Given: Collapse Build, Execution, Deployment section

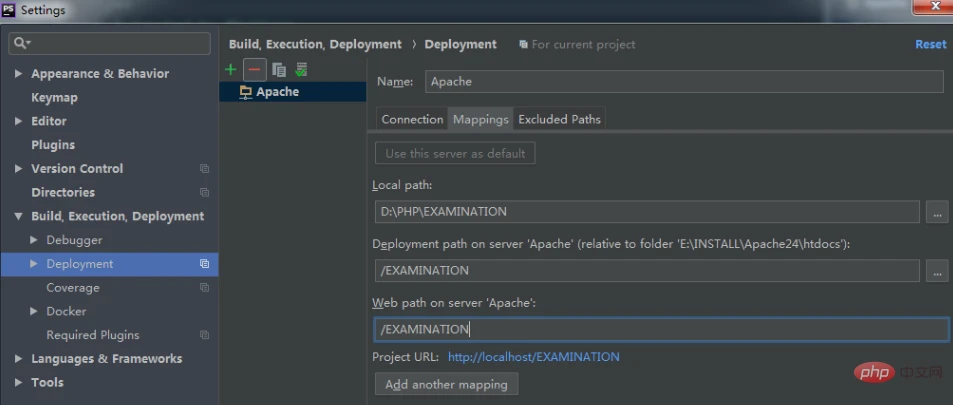Looking at the screenshot, I should (18, 216).
